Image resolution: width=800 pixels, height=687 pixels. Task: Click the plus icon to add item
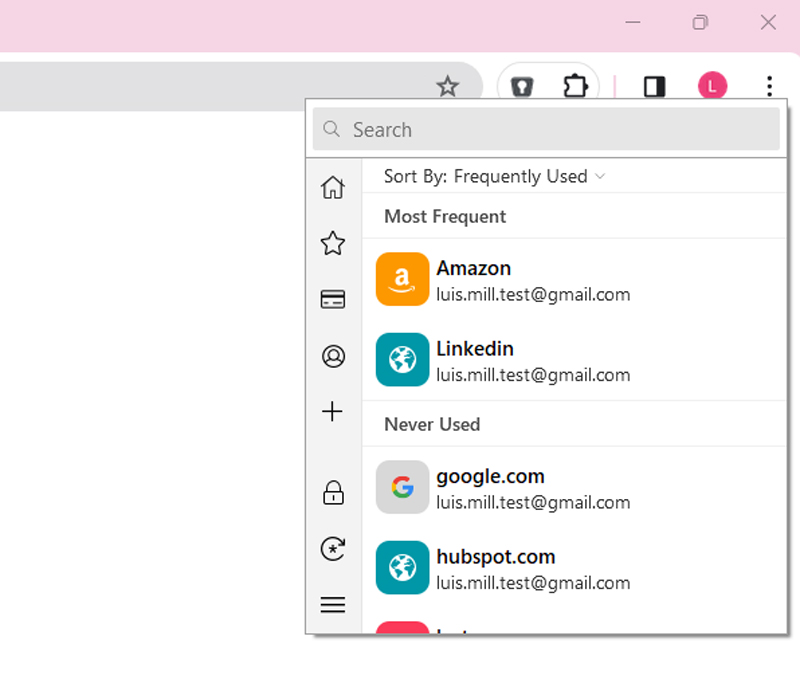point(333,411)
